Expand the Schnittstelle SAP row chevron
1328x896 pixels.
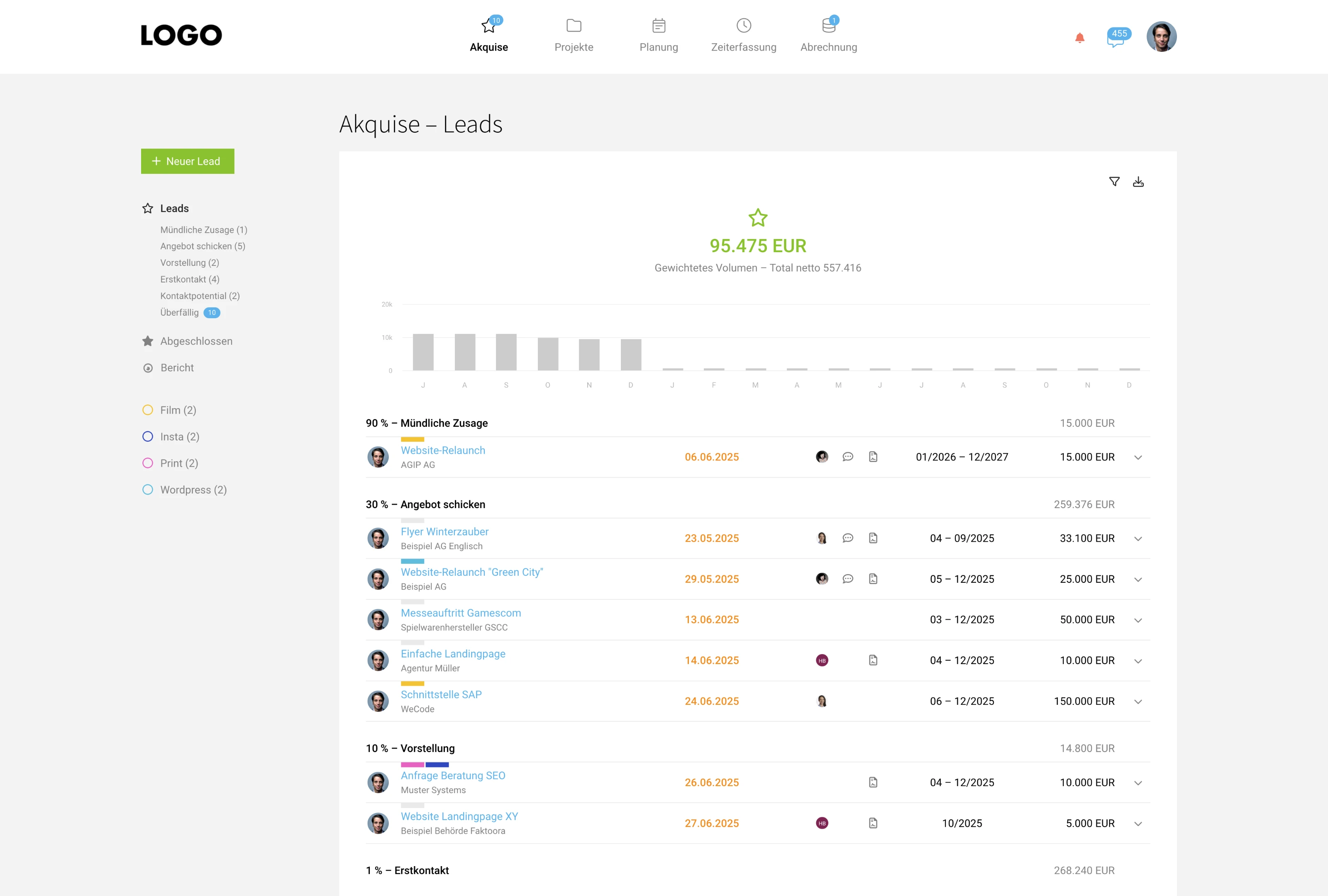tap(1138, 702)
